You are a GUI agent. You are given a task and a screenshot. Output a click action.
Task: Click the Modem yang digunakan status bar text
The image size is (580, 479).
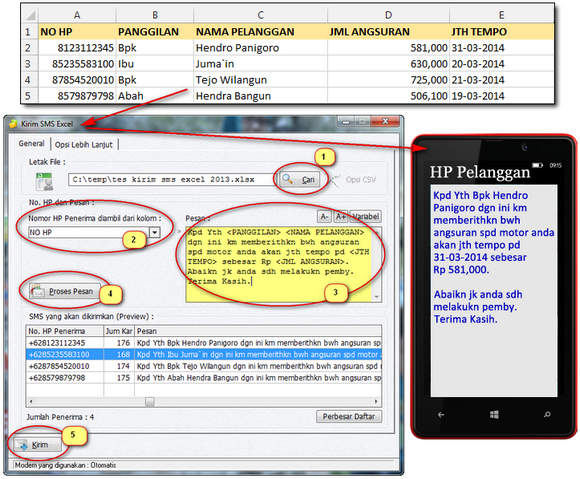[65, 465]
